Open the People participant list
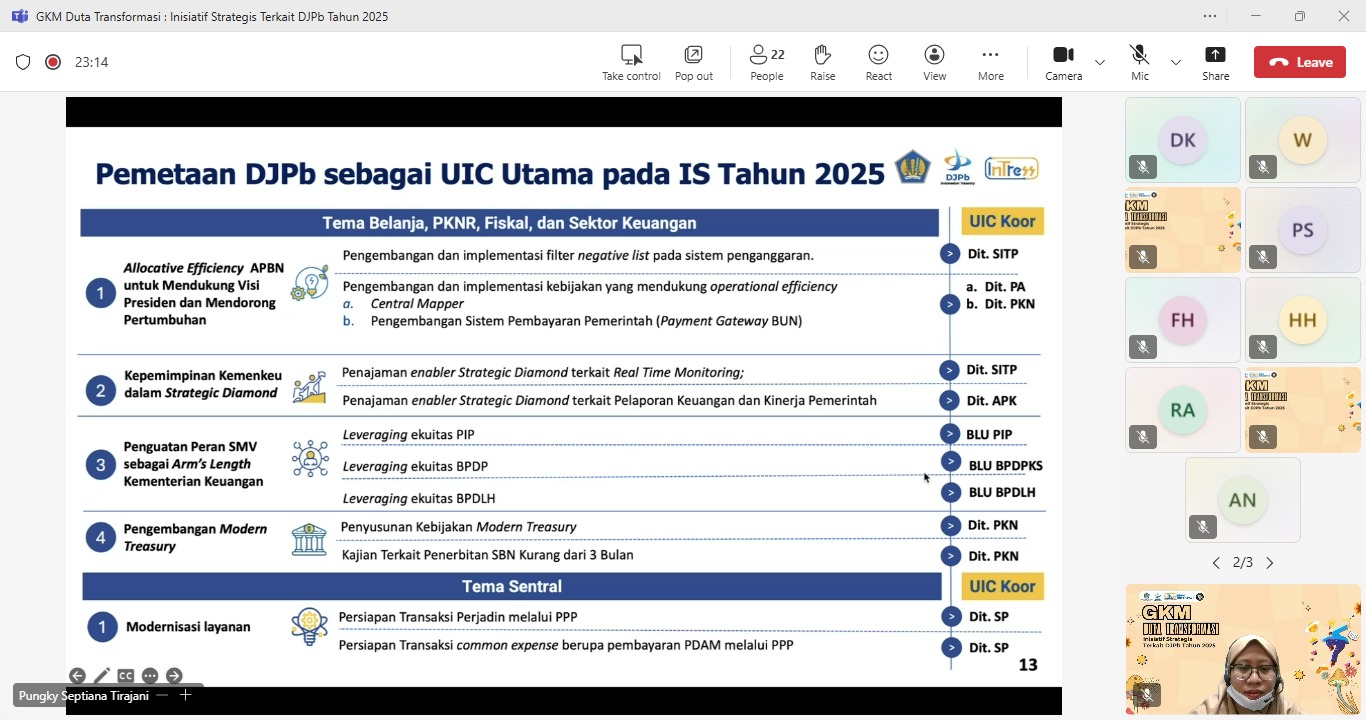The height and width of the screenshot is (720, 1366). coord(767,62)
